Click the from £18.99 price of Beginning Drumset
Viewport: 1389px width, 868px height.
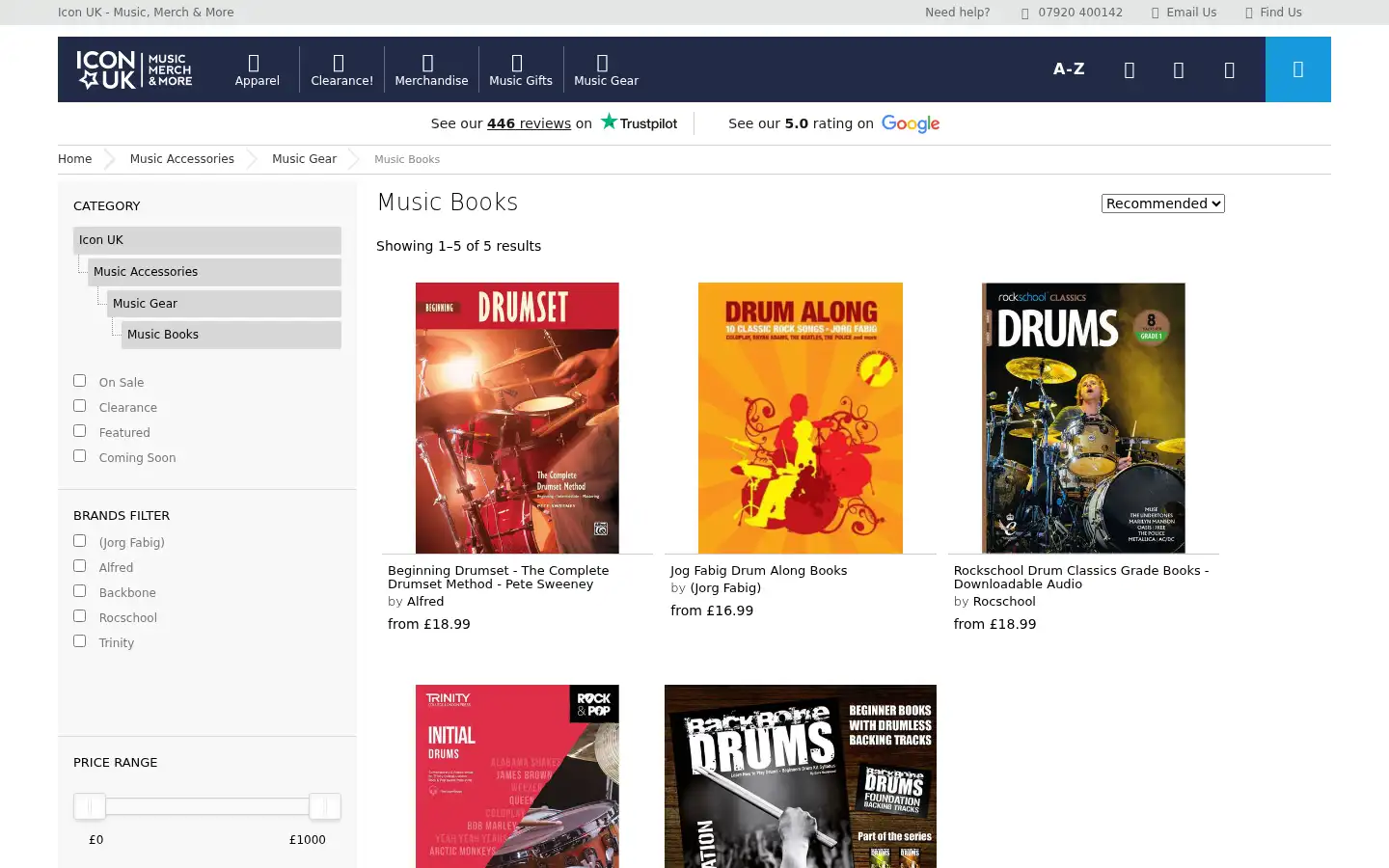click(429, 625)
